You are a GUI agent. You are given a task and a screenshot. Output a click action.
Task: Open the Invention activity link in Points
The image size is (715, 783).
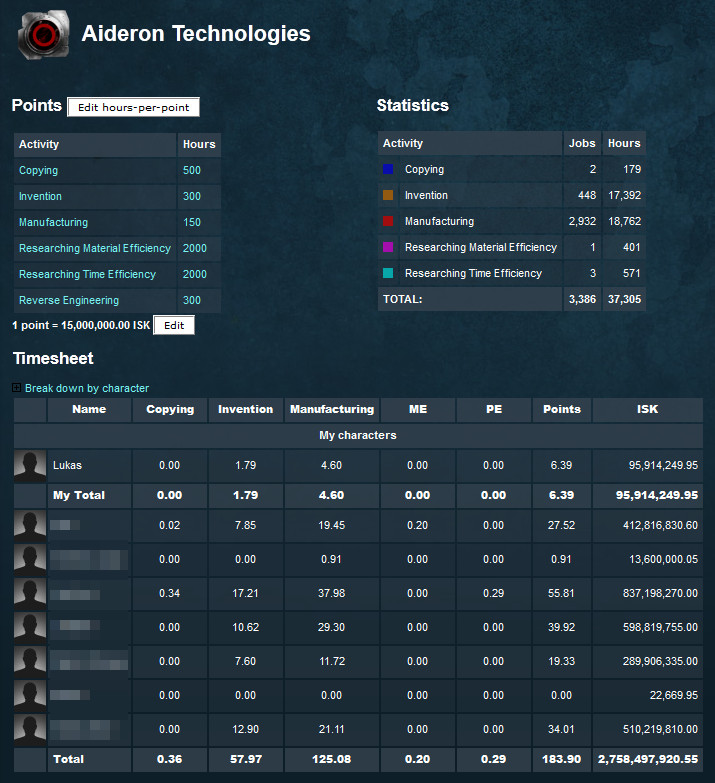point(40,196)
